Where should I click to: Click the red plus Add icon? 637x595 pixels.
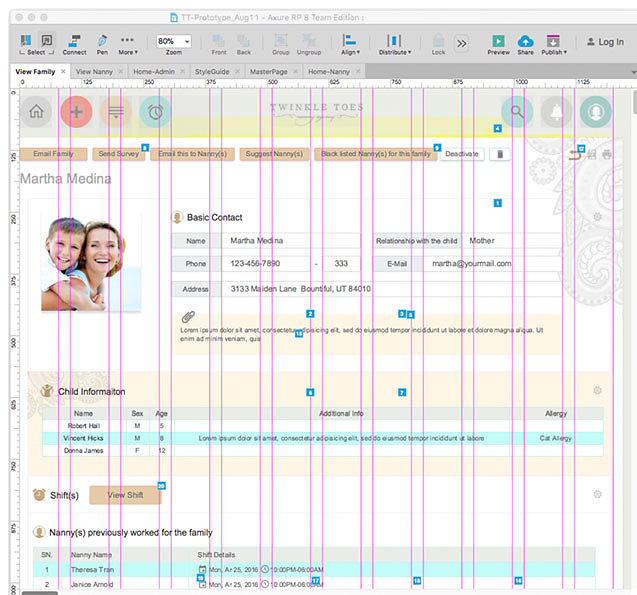tap(76, 112)
